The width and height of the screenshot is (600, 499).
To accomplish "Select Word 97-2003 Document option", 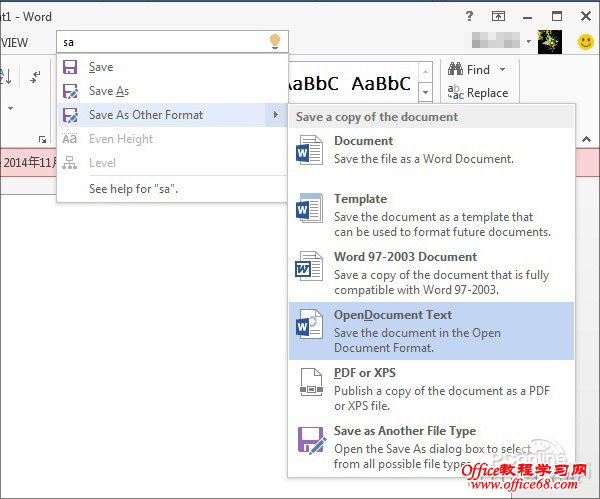I will (432, 273).
